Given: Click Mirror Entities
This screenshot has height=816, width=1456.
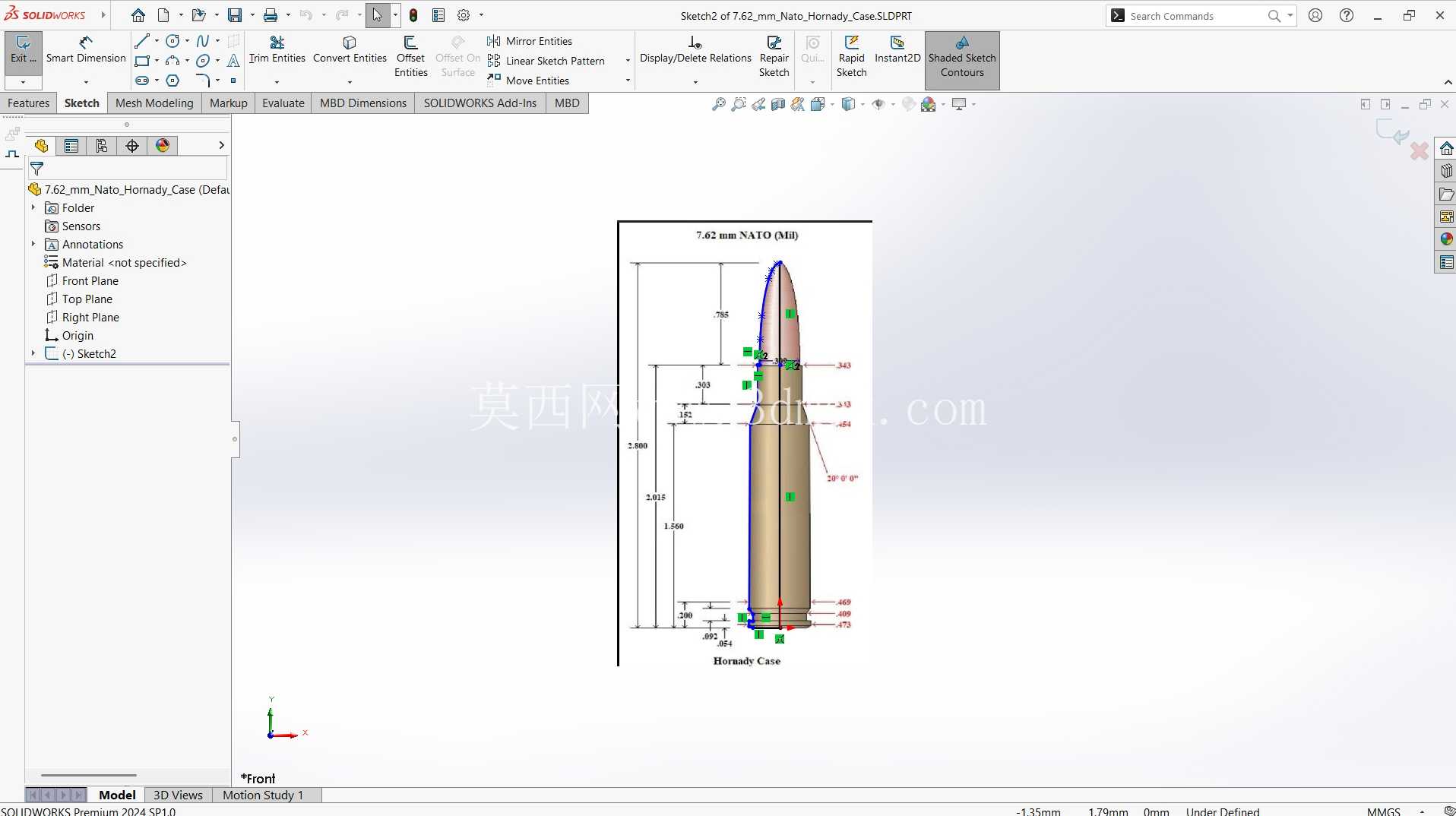Looking at the screenshot, I should [530, 41].
